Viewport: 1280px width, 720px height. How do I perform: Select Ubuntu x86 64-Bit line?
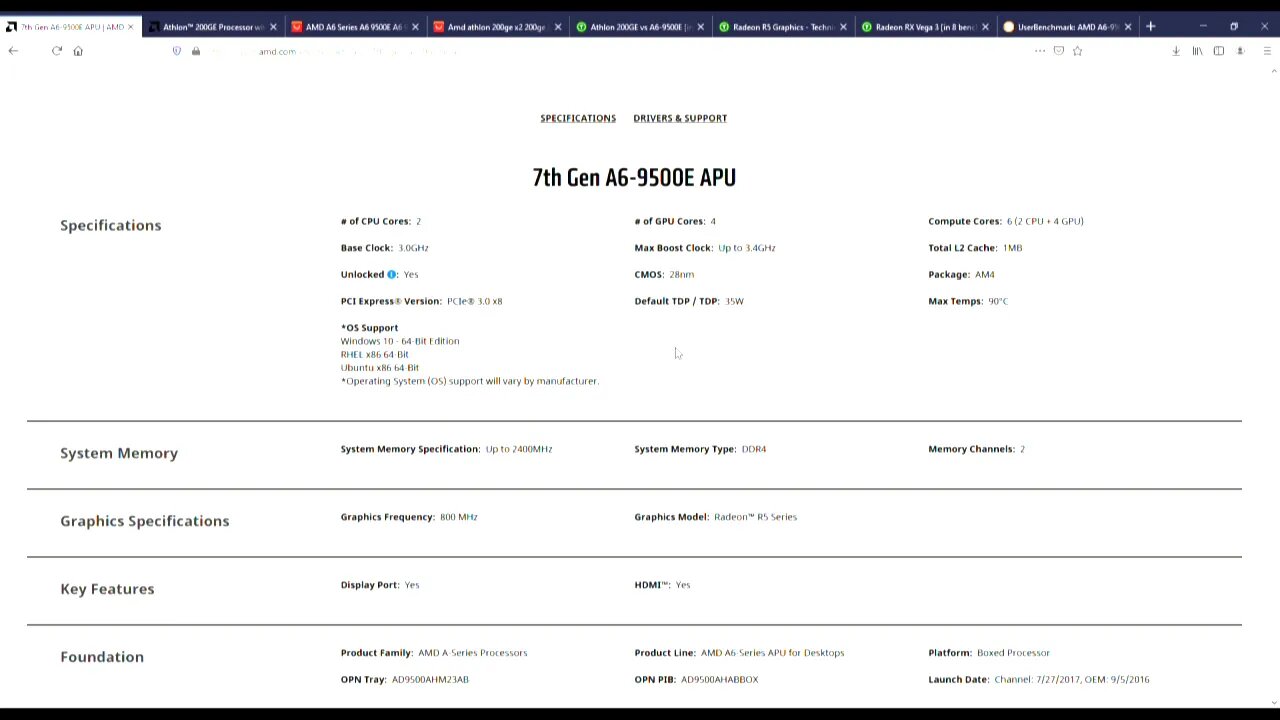tap(380, 368)
